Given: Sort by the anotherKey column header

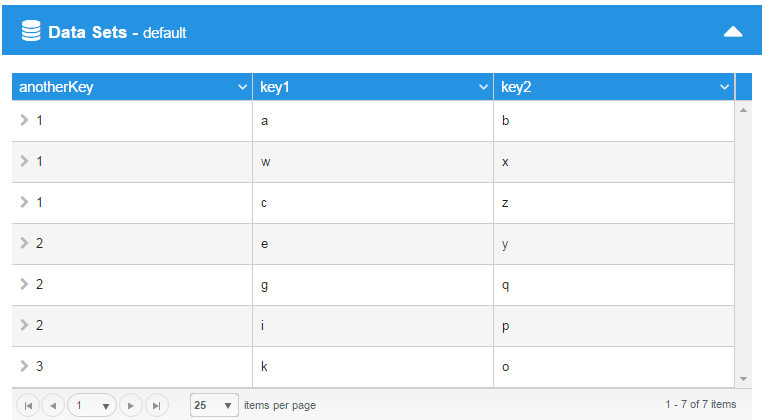Looking at the screenshot, I should tap(56, 87).
